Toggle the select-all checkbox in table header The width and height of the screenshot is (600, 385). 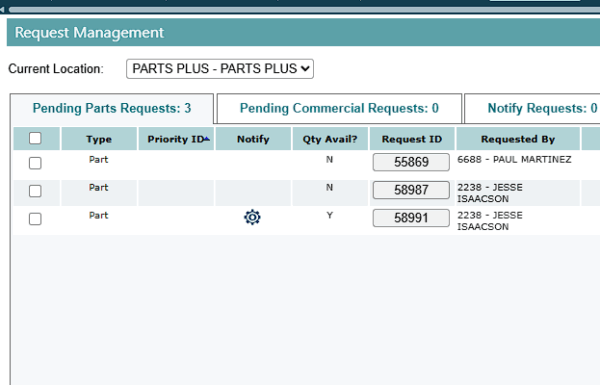35,138
